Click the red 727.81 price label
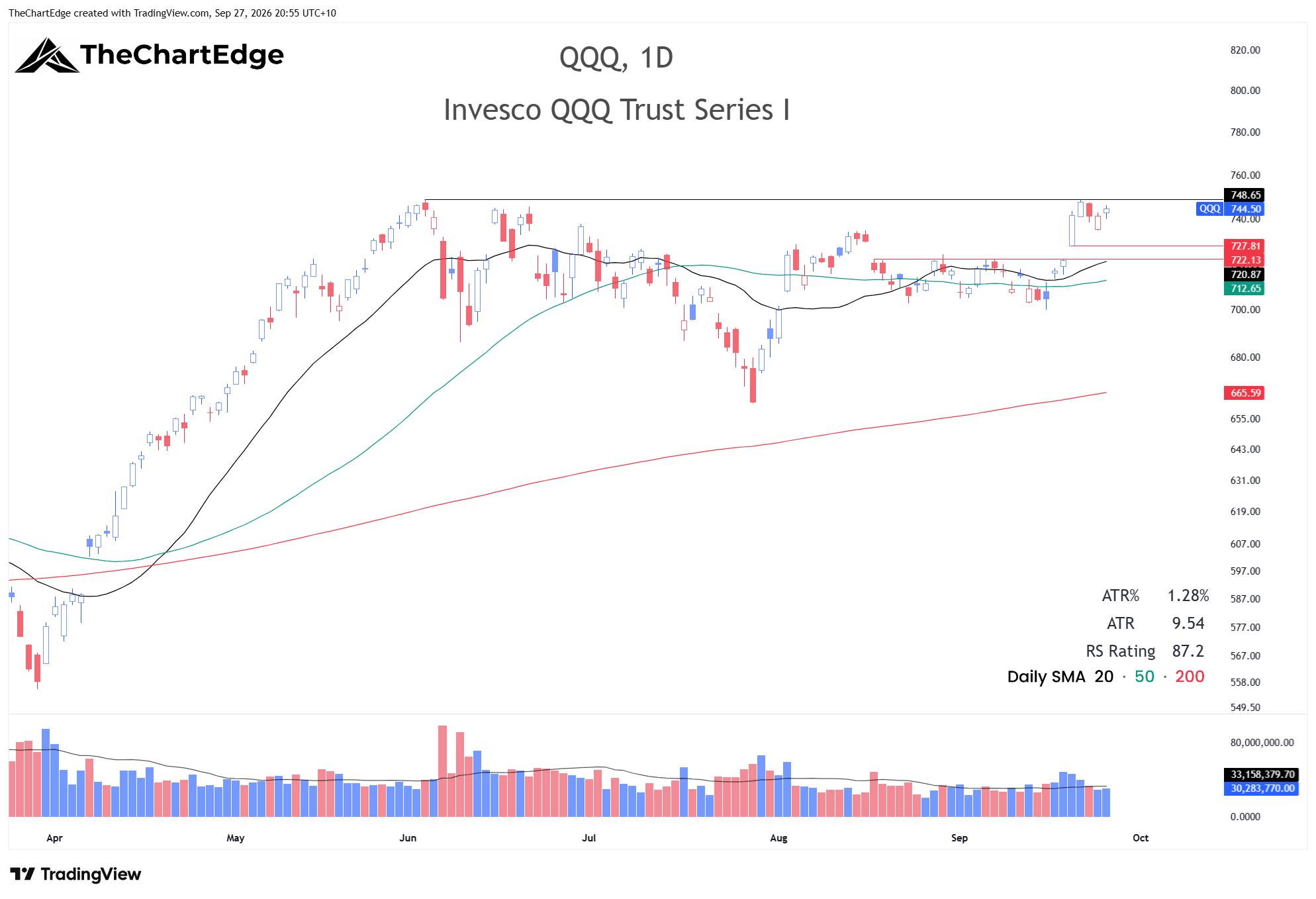 [1245, 246]
